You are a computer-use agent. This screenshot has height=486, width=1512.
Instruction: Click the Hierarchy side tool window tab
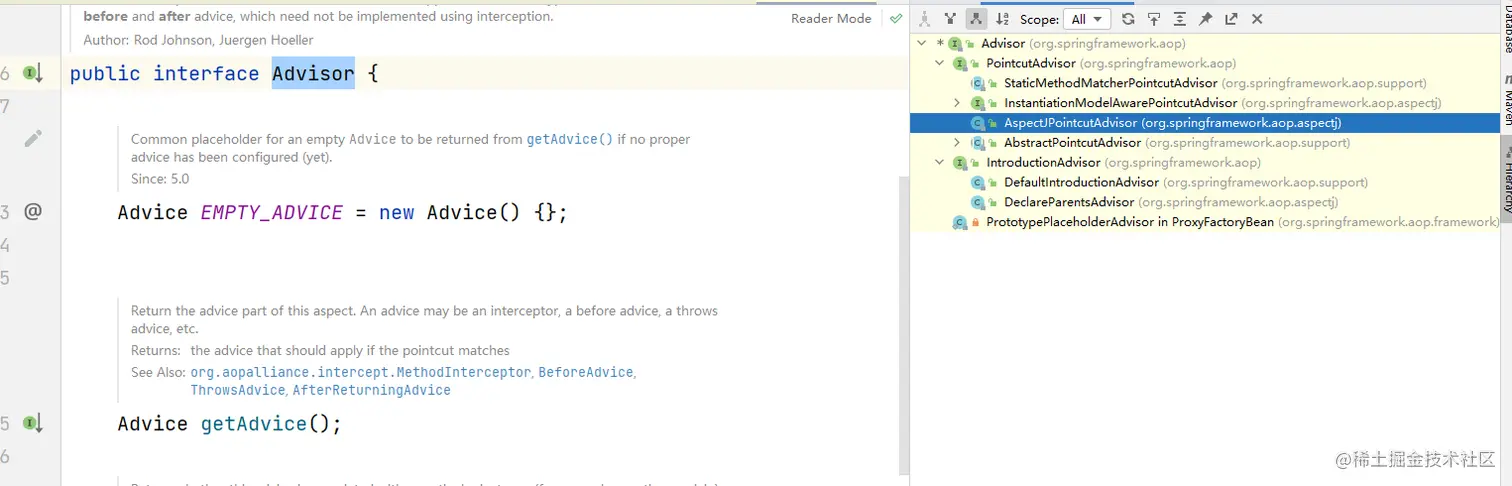[1506, 177]
